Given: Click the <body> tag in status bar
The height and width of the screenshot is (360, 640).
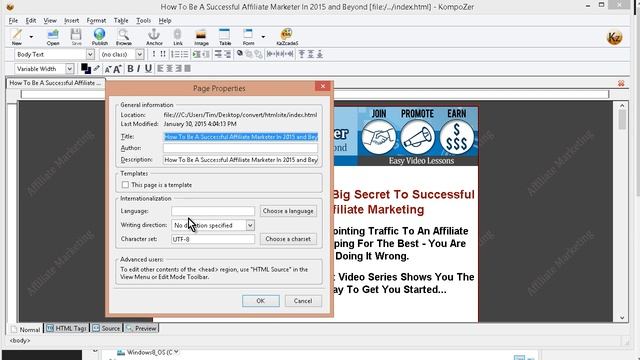Looking at the screenshot, I should (20, 340).
